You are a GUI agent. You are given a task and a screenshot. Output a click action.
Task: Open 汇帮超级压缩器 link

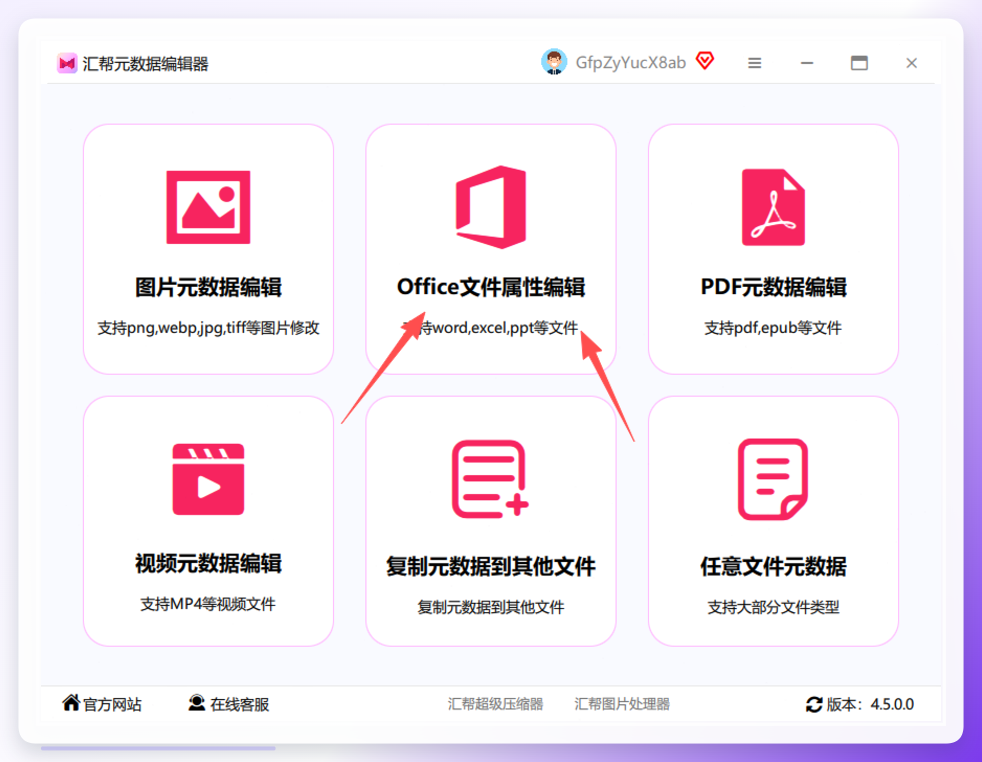click(x=495, y=704)
